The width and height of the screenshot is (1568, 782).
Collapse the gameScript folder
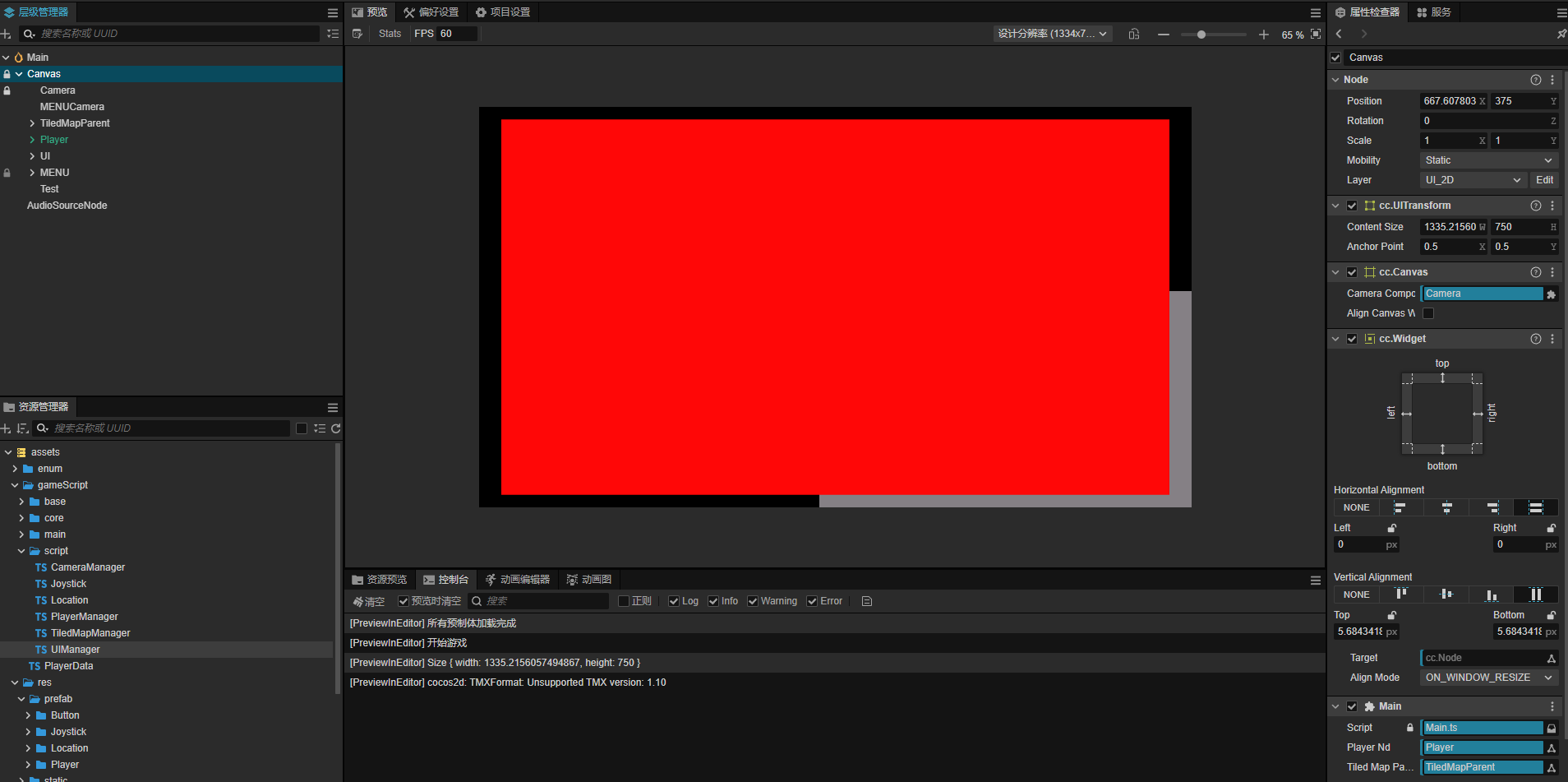tap(15, 485)
